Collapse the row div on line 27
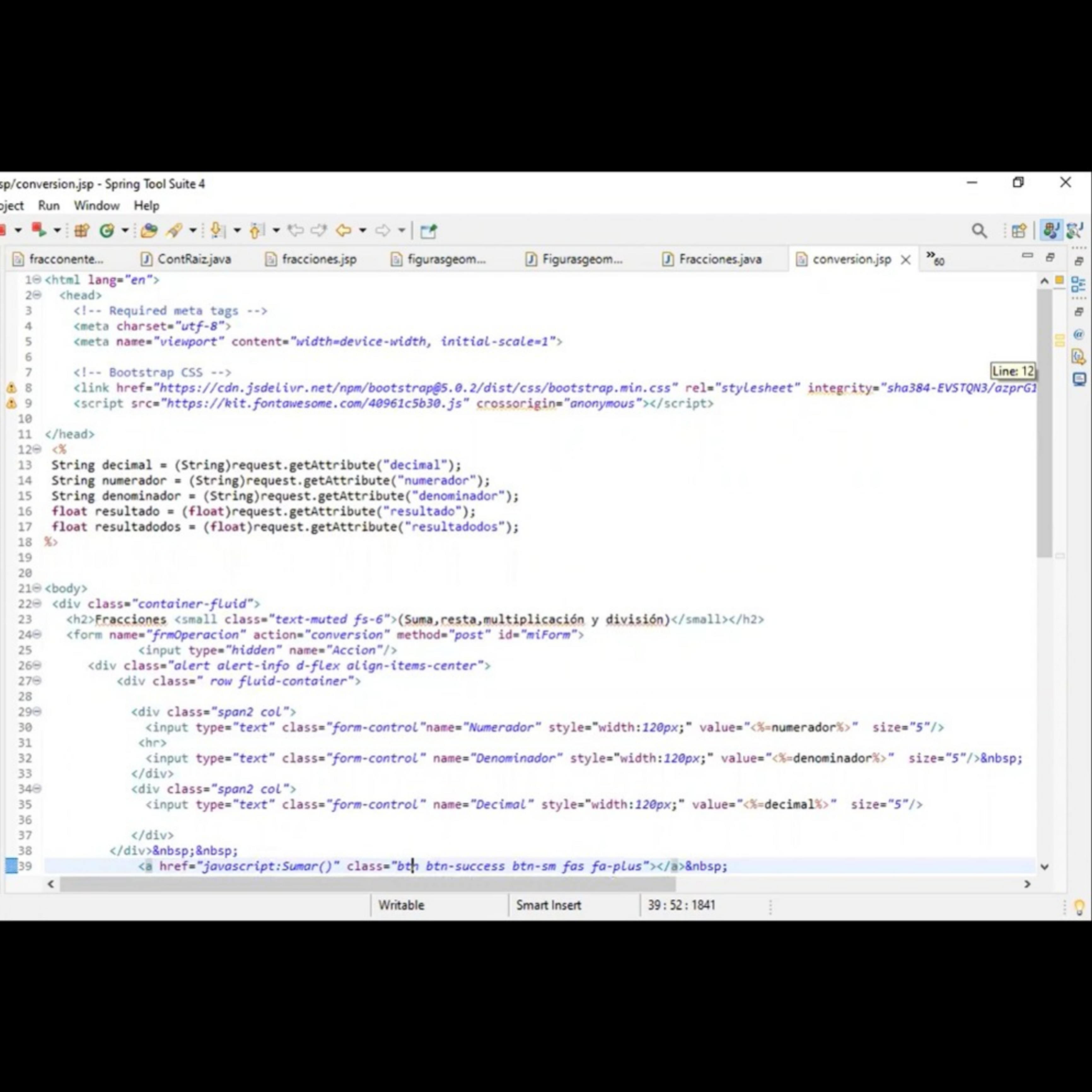 tap(37, 681)
